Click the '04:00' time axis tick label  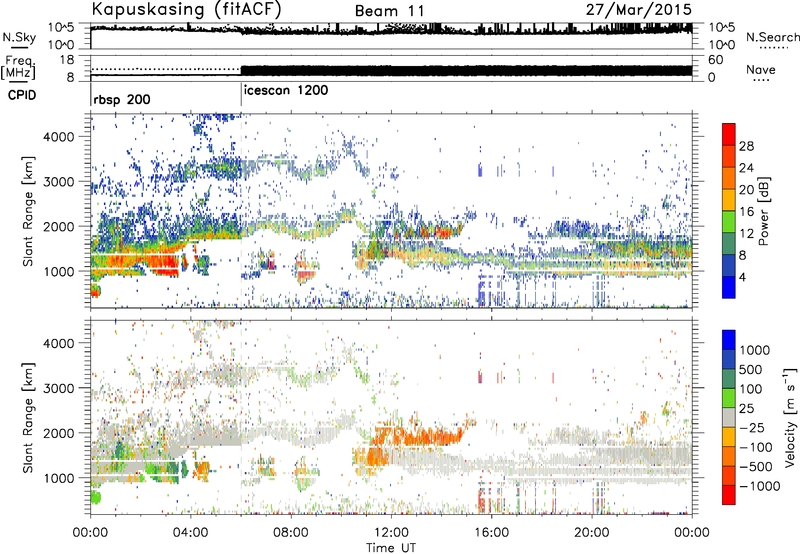point(191,532)
